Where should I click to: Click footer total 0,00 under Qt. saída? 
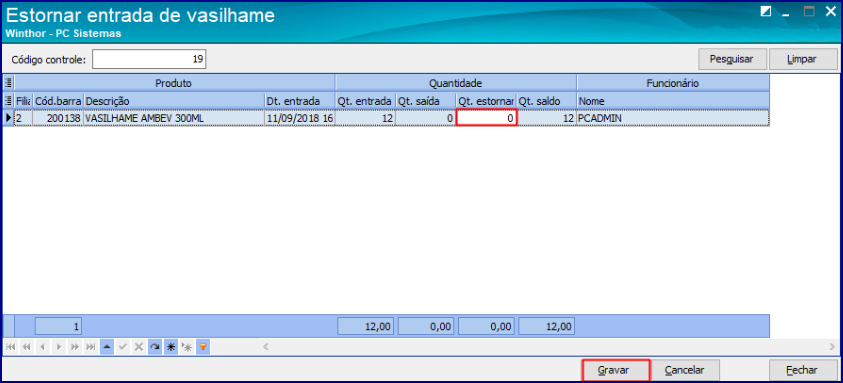pyautogui.click(x=426, y=326)
